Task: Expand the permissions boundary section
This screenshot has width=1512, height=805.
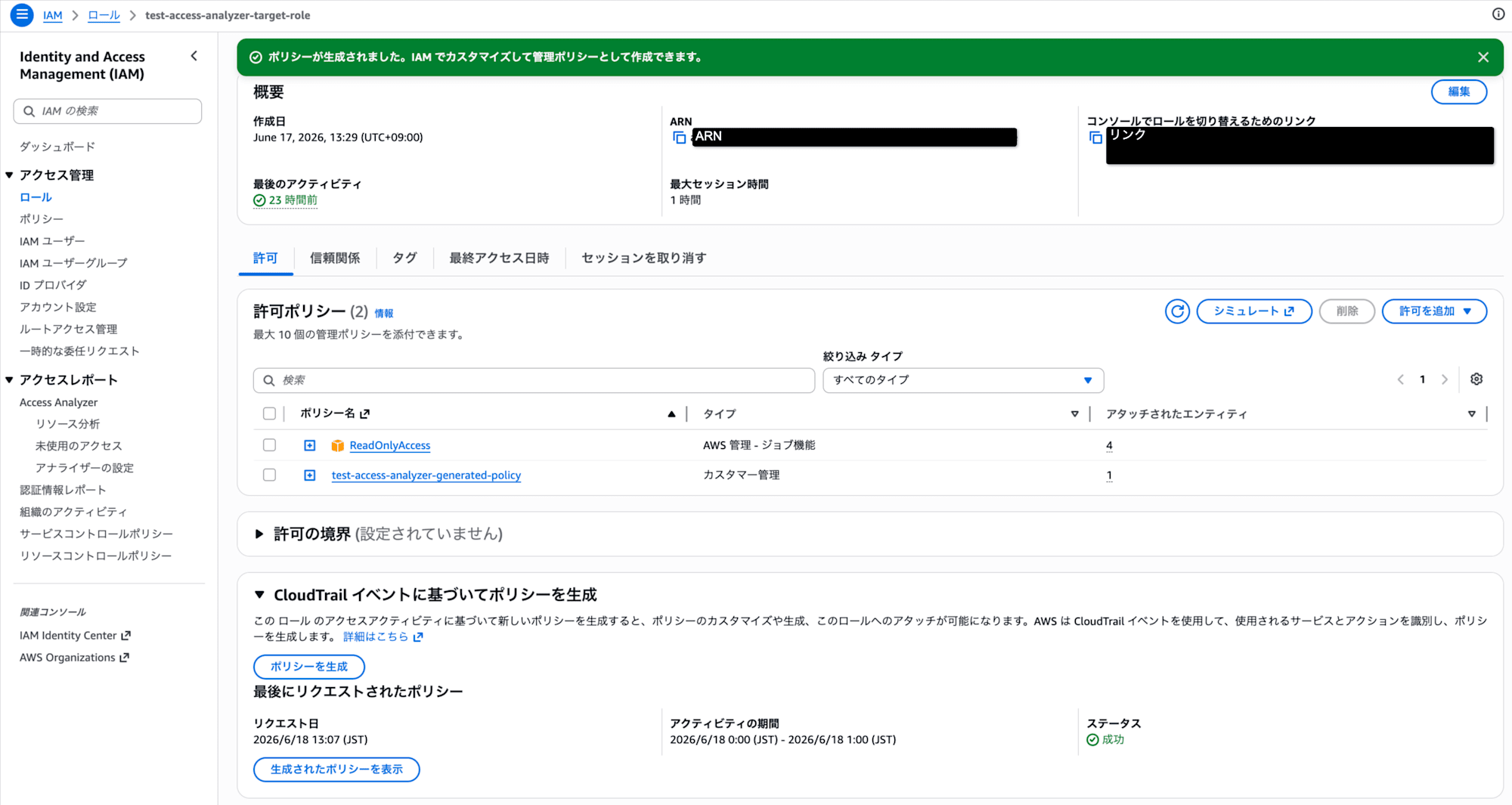Action: click(x=259, y=534)
